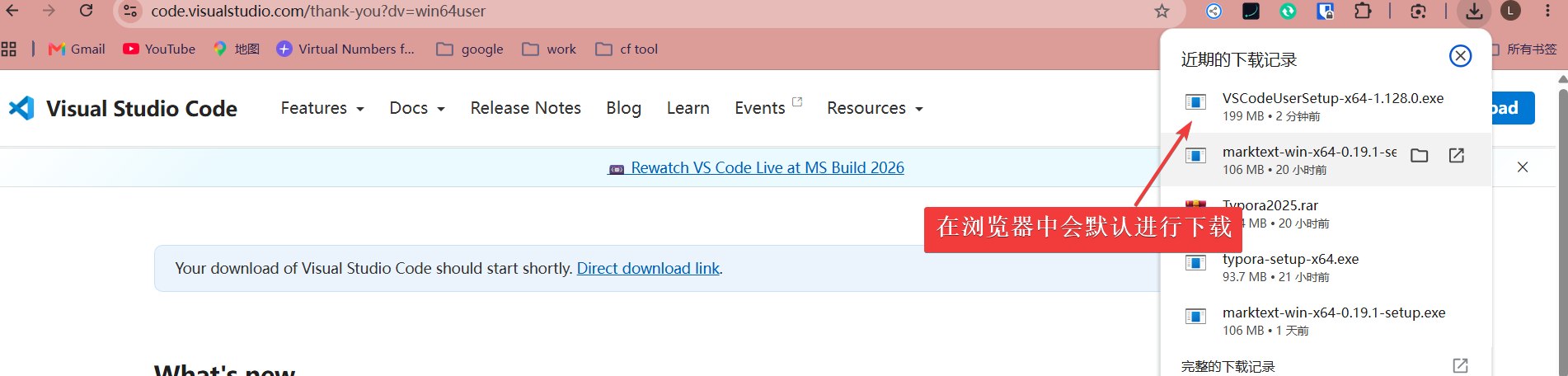The image size is (1568, 376).
Task: Expand the Docs dropdown menu
Action: 417,108
